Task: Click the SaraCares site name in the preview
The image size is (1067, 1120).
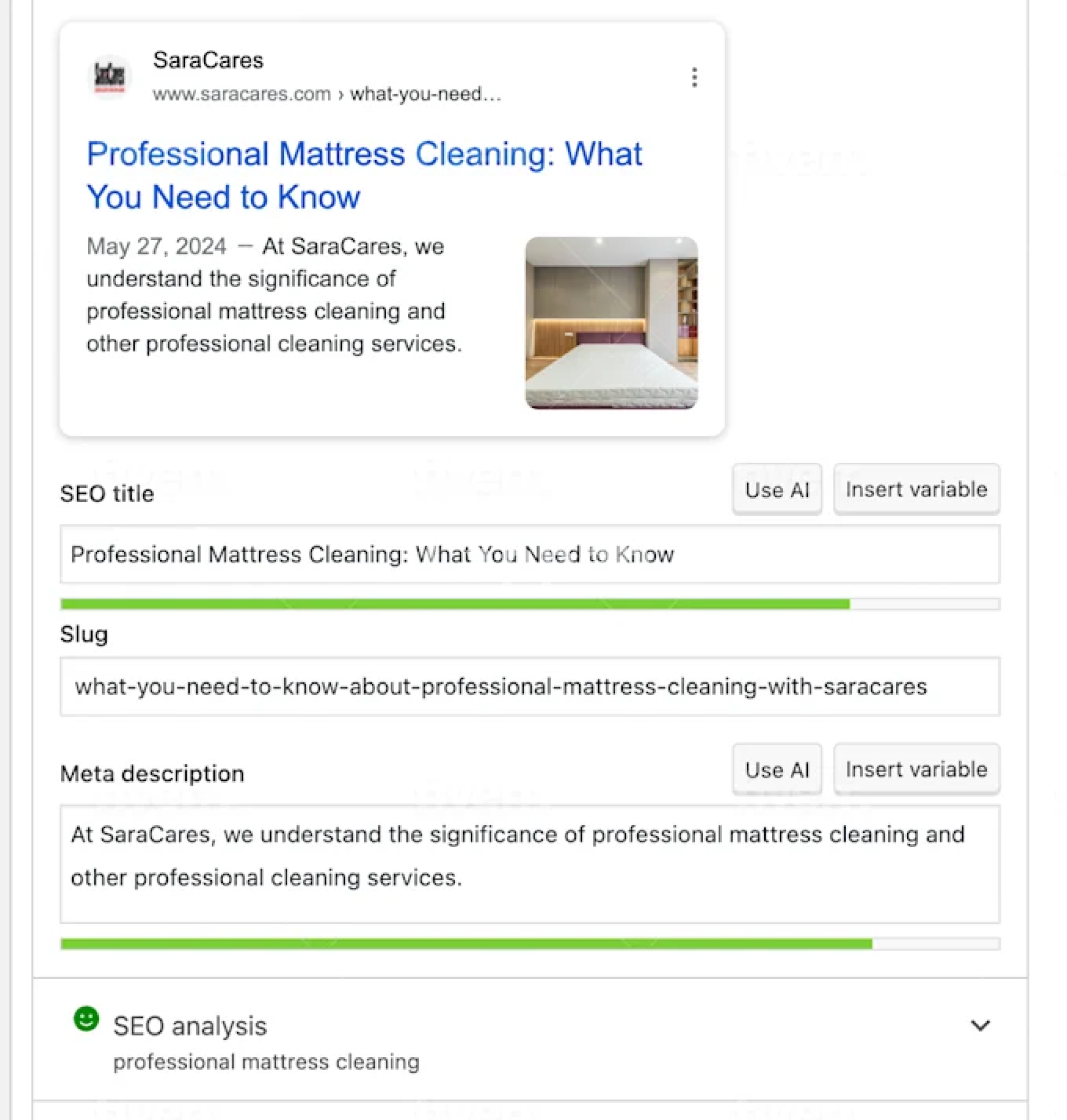Action: point(208,60)
